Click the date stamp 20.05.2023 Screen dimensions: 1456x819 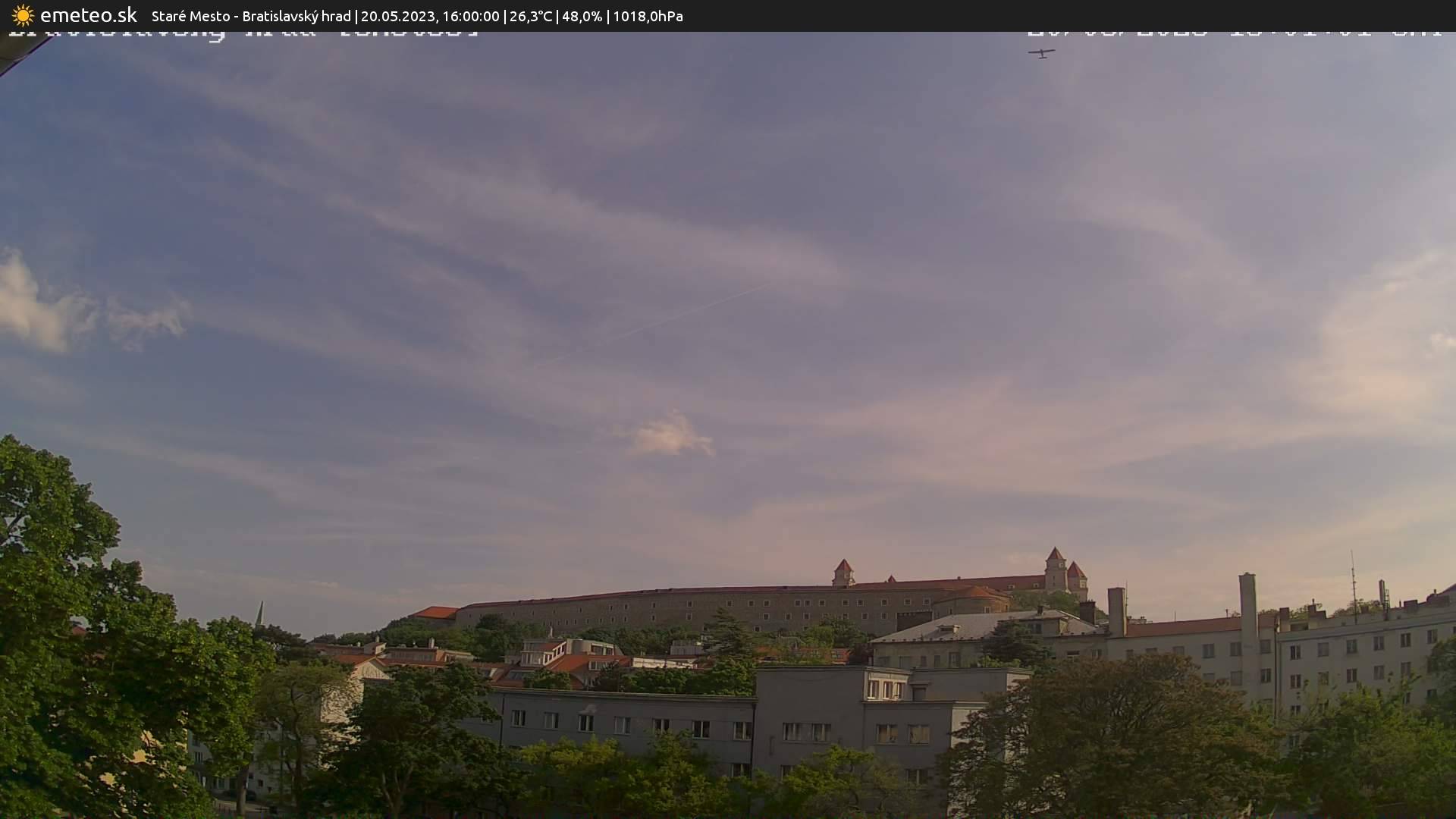[x=398, y=16]
